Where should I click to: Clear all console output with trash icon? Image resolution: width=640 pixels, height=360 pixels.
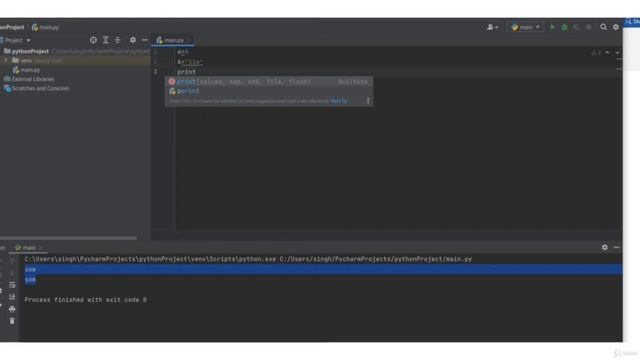point(12,321)
